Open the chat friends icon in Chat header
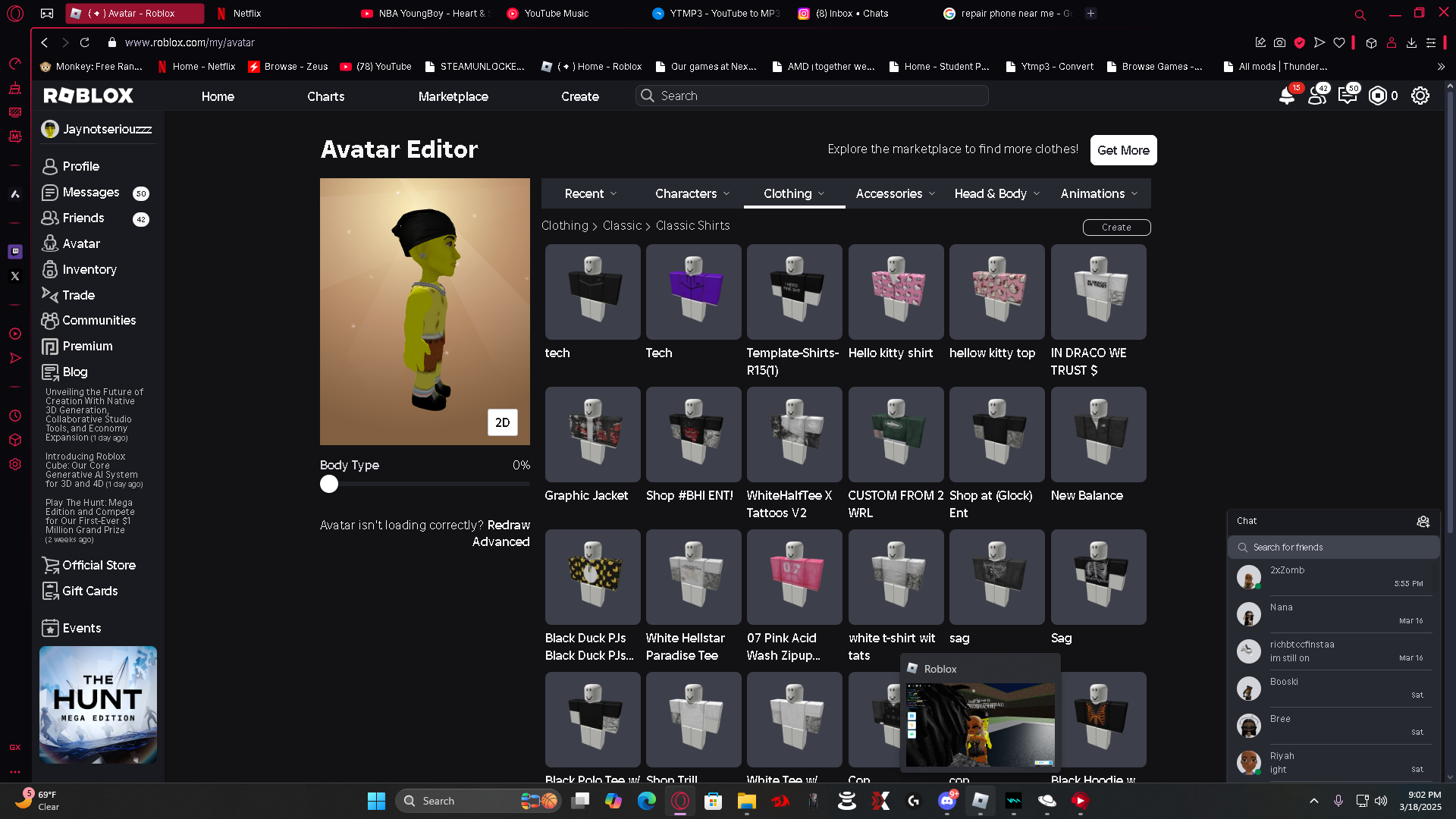 (1423, 521)
